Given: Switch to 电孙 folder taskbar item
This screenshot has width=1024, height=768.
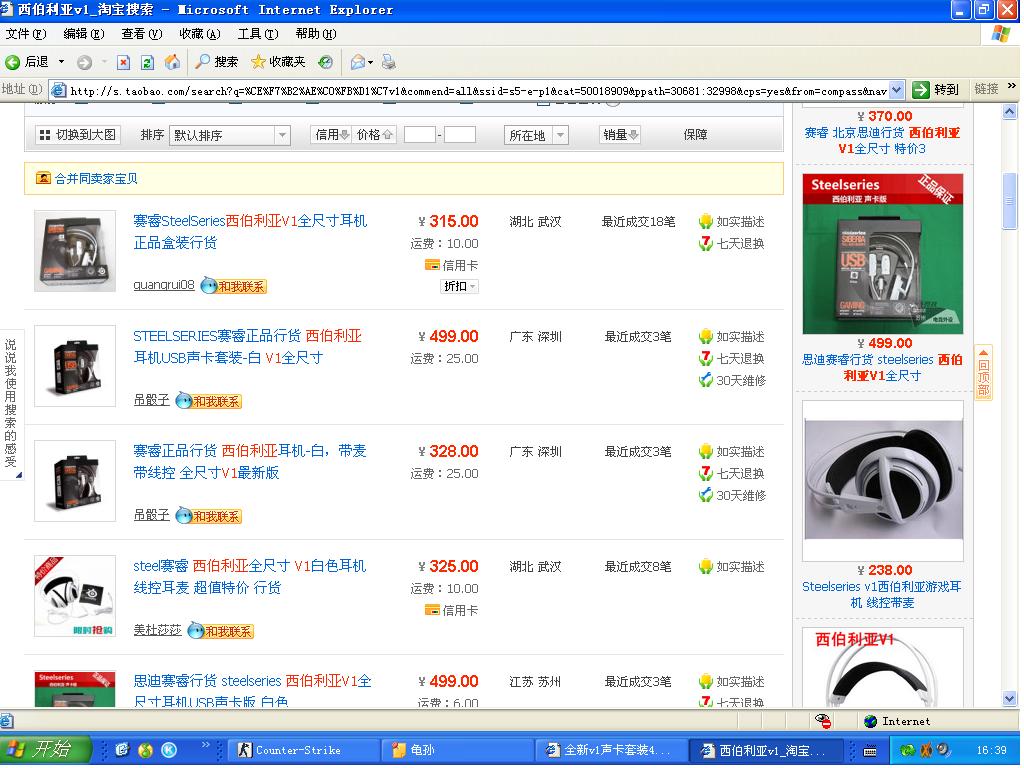Looking at the screenshot, I should click(457, 750).
